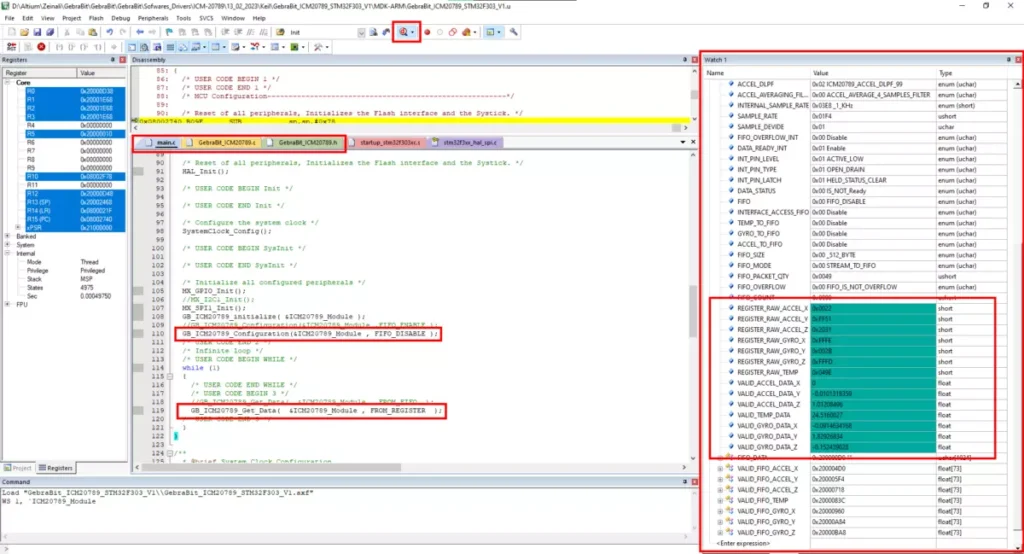Click the breakpoint margin at line 110
This screenshot has width=1024, height=554.
[138, 334]
